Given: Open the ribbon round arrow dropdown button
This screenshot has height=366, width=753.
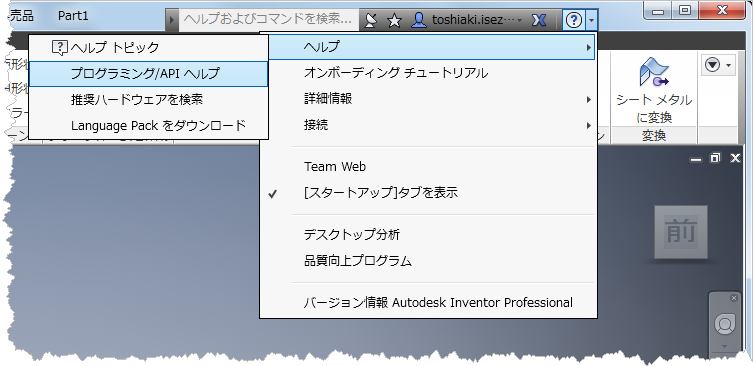Looking at the screenshot, I should 718,65.
